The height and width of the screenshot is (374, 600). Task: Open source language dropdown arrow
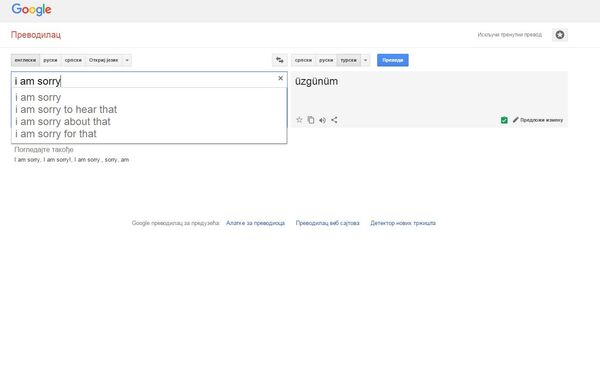tap(127, 60)
